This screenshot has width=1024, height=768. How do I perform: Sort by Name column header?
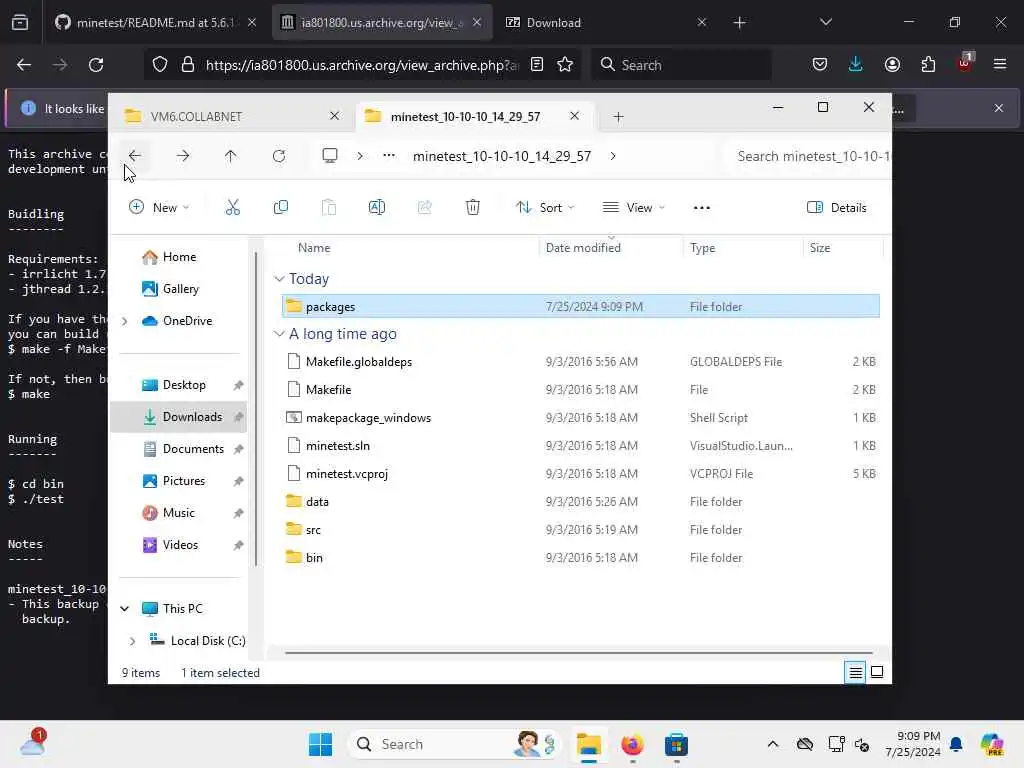point(314,248)
